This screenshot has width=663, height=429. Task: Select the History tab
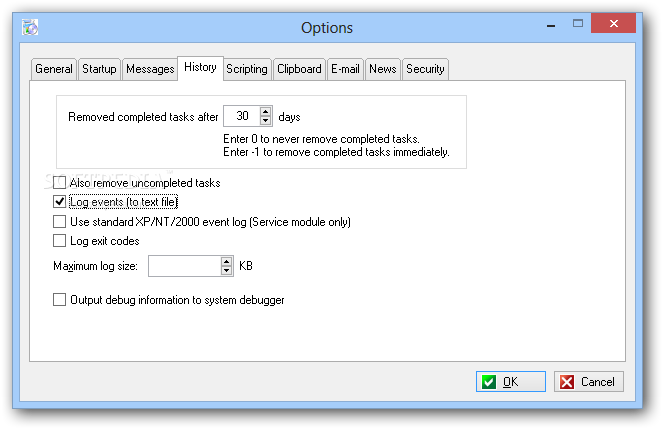(x=200, y=68)
